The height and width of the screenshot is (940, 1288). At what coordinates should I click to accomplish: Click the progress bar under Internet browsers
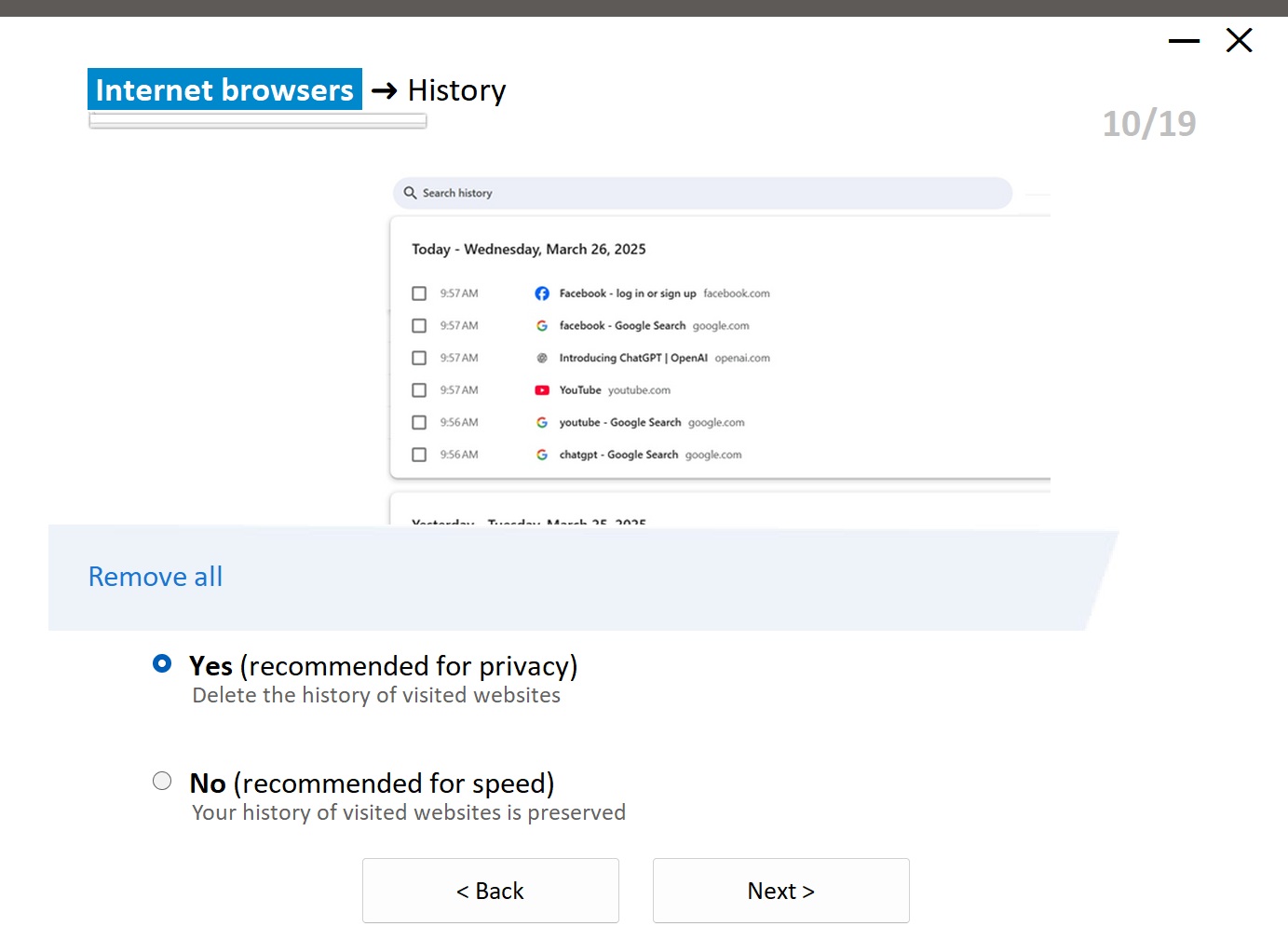pyautogui.click(x=258, y=120)
